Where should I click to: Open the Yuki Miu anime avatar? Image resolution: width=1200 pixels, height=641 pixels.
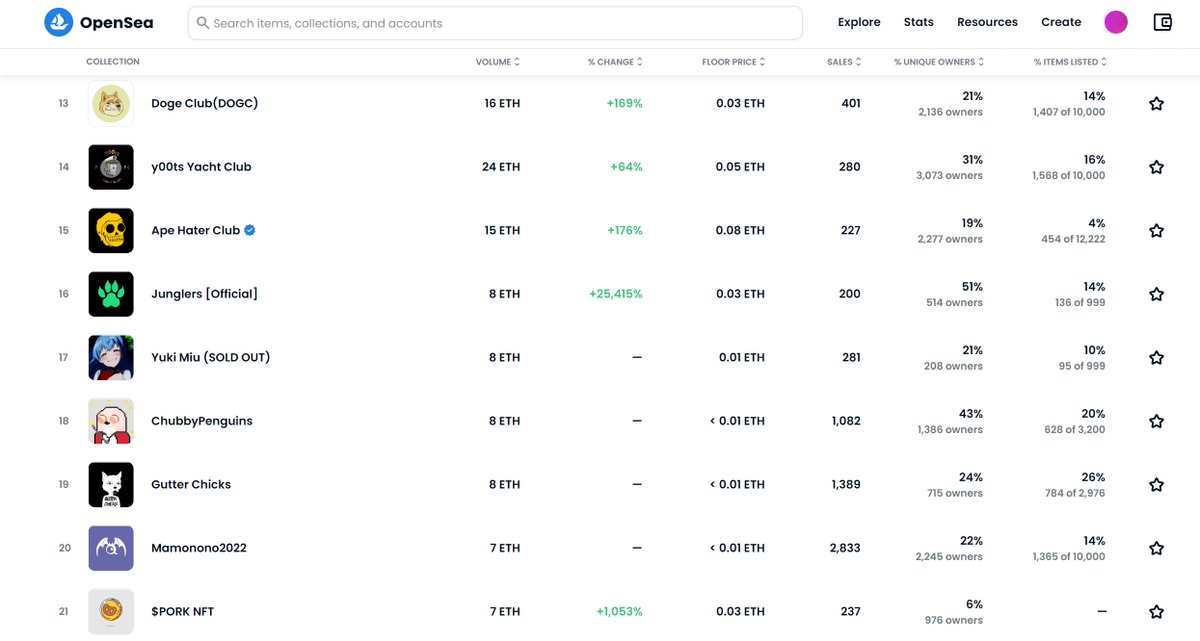pos(111,358)
